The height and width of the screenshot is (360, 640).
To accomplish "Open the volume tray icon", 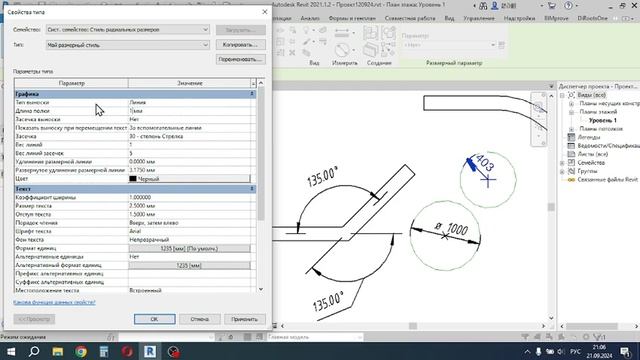I will point(560,351).
